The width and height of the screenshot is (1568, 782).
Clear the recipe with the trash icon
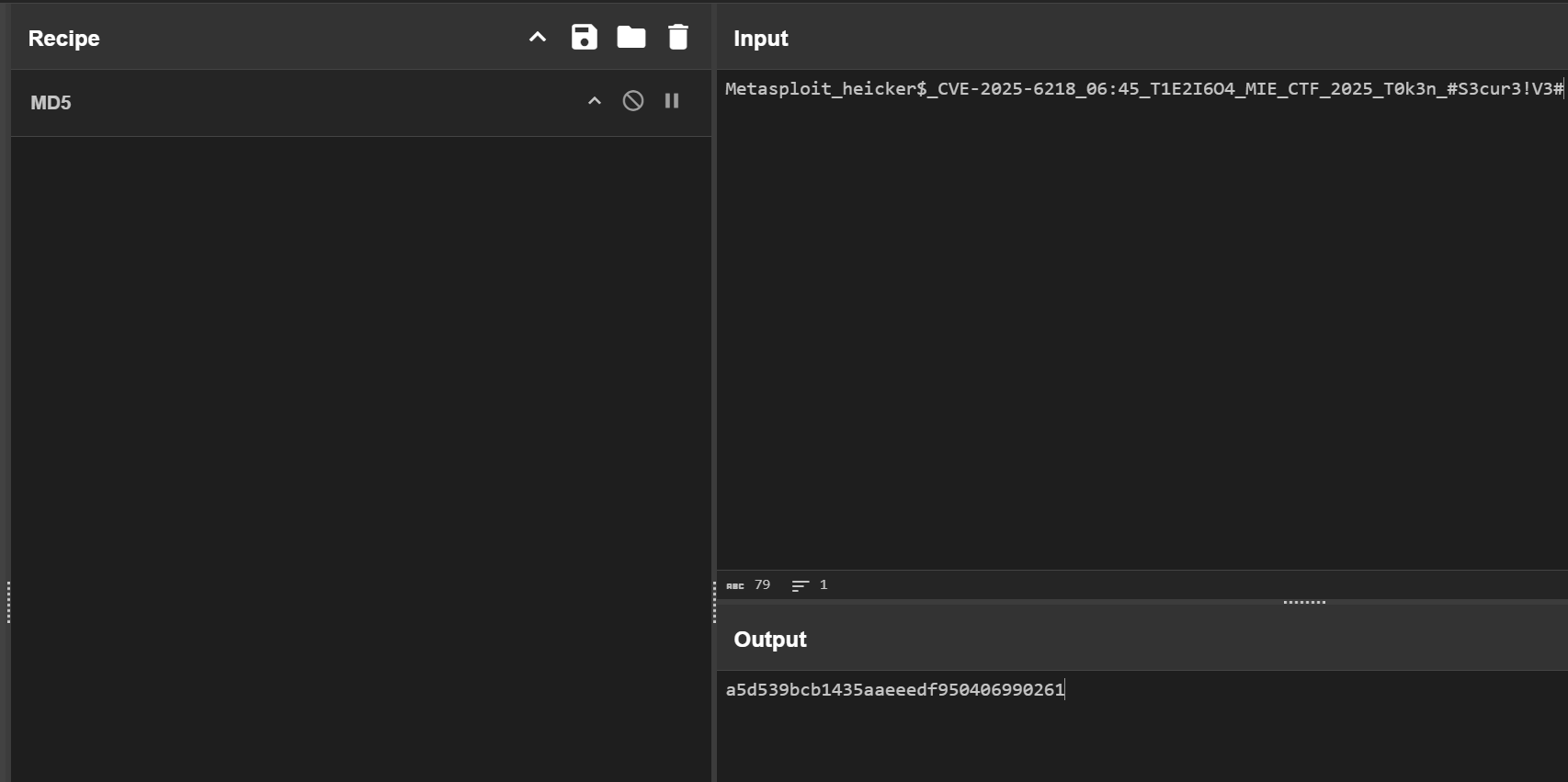pyautogui.click(x=678, y=38)
